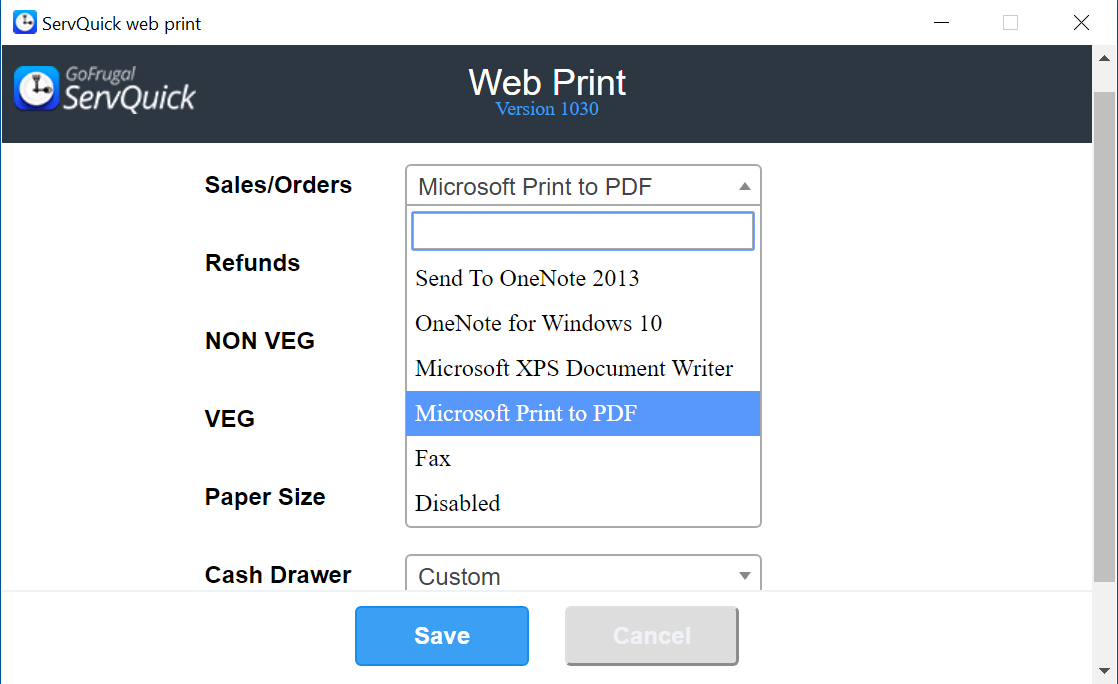This screenshot has height=684, width=1118.
Task: Click the GoFrugal ServQuick logo
Action: click(x=105, y=89)
